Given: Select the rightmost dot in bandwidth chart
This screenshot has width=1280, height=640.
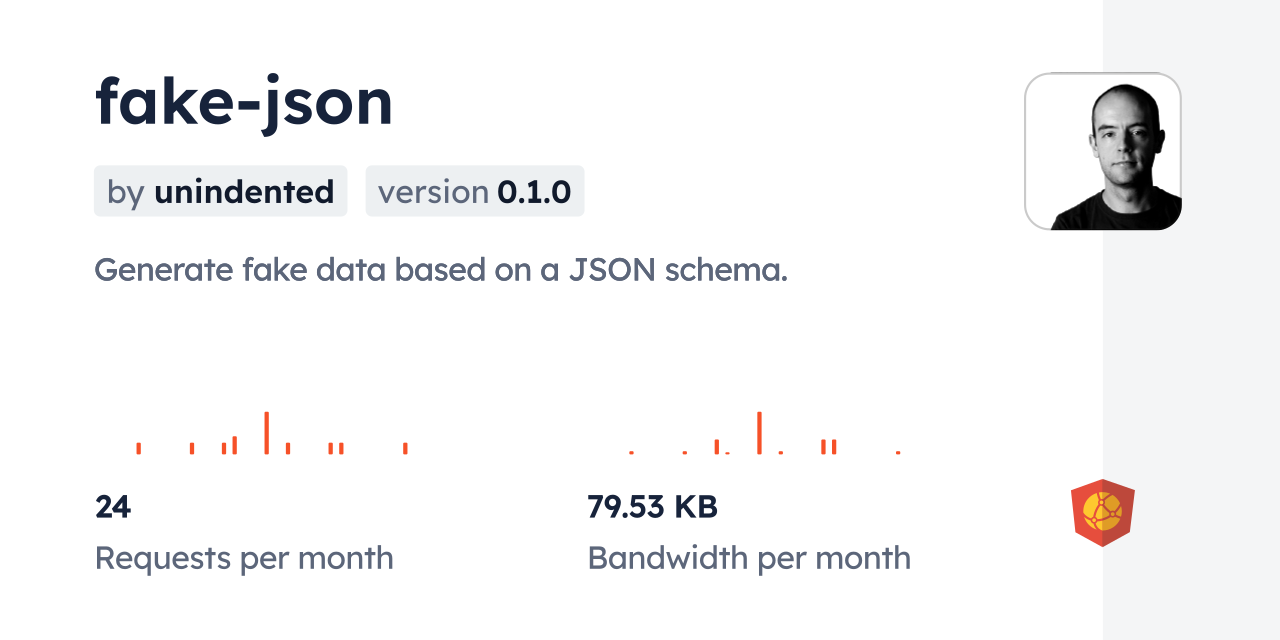Looking at the screenshot, I should tap(898, 453).
